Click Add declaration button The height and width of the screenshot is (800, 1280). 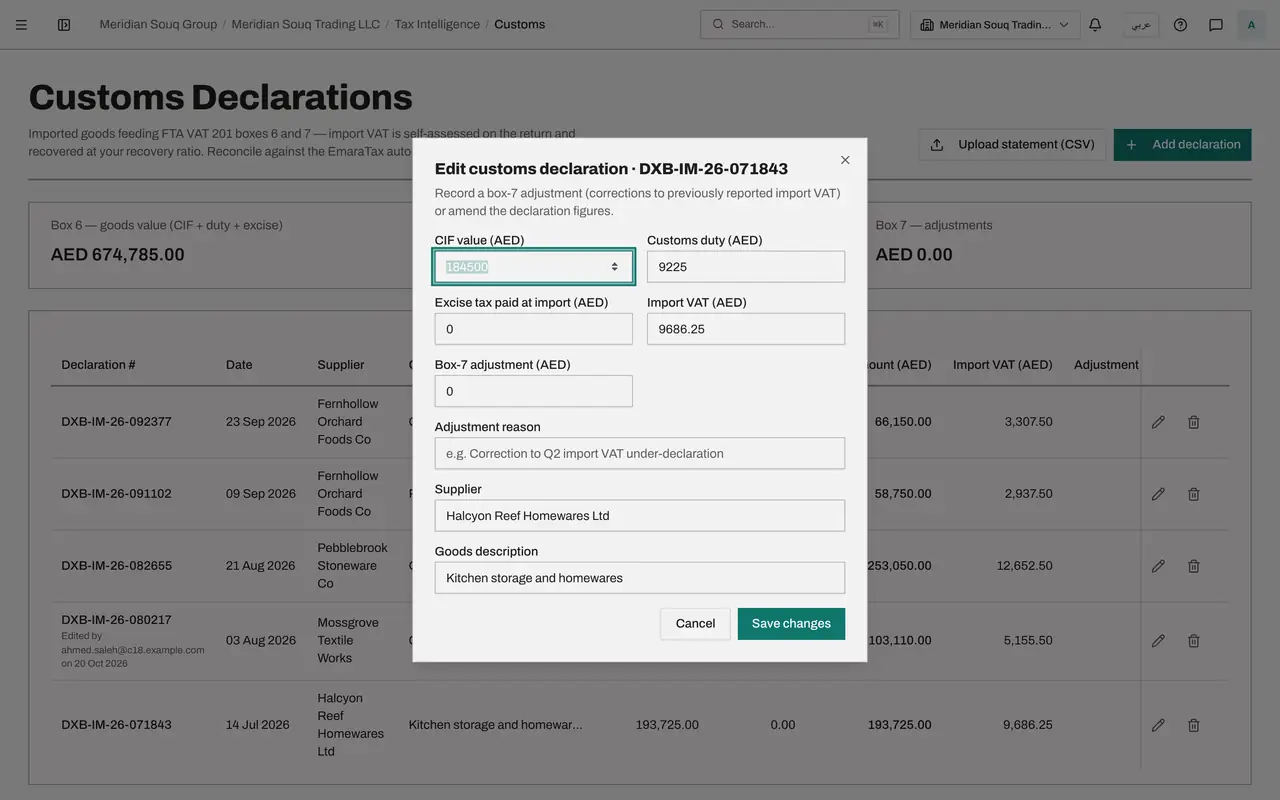click(x=1183, y=145)
